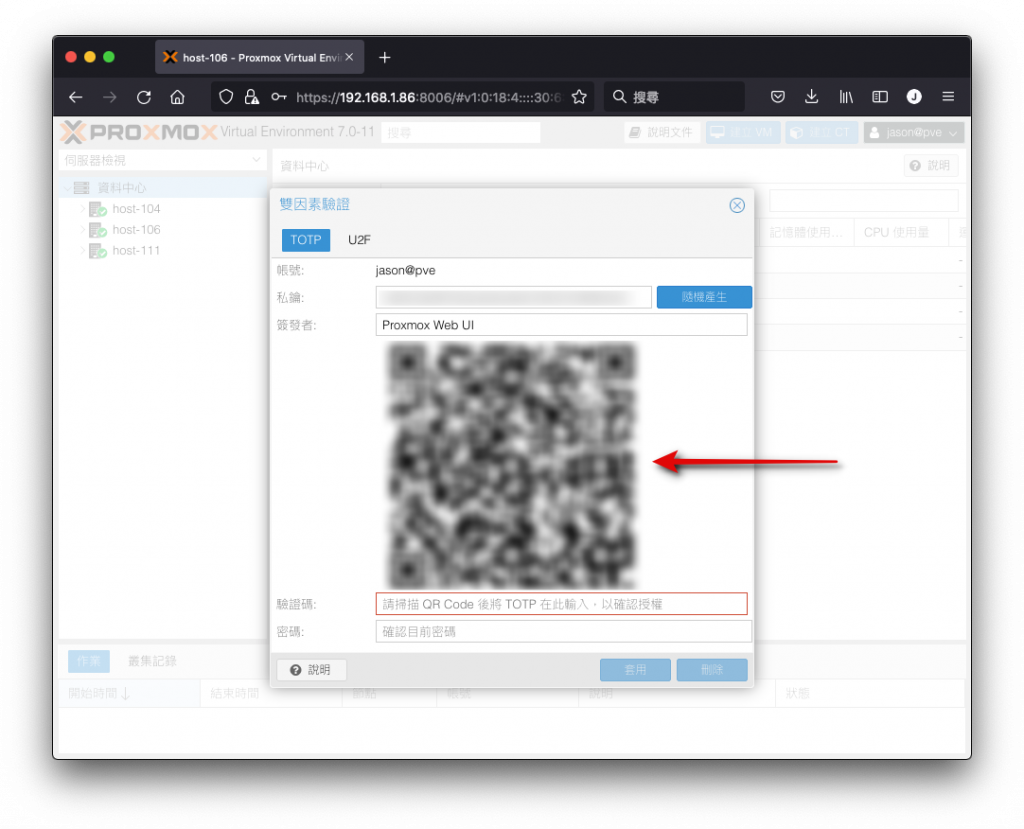Screen dimensions: 1024x829
Task: Switch to the U2F tab
Action: coord(359,240)
